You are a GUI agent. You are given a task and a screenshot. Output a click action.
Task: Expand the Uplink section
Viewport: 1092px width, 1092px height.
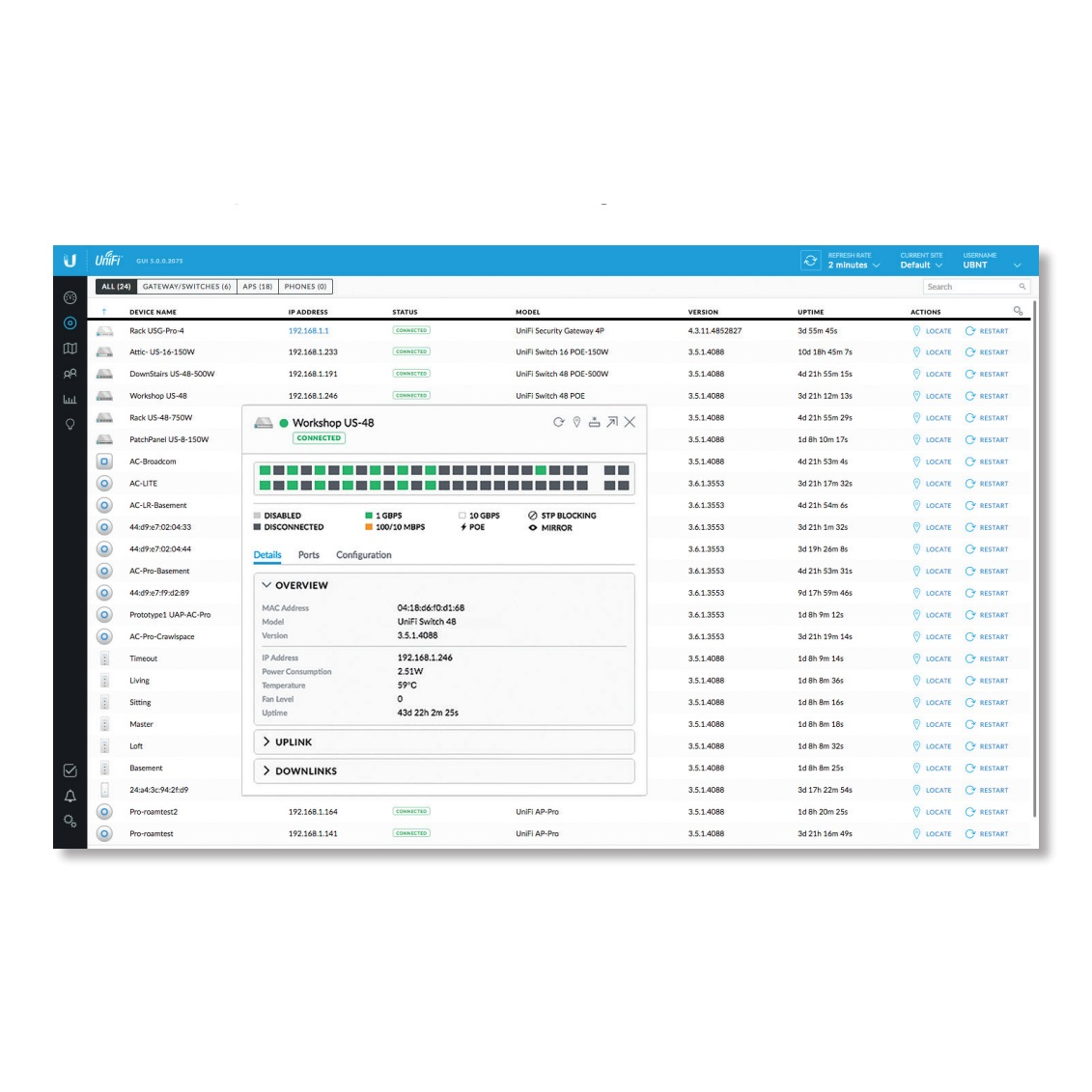[444, 742]
